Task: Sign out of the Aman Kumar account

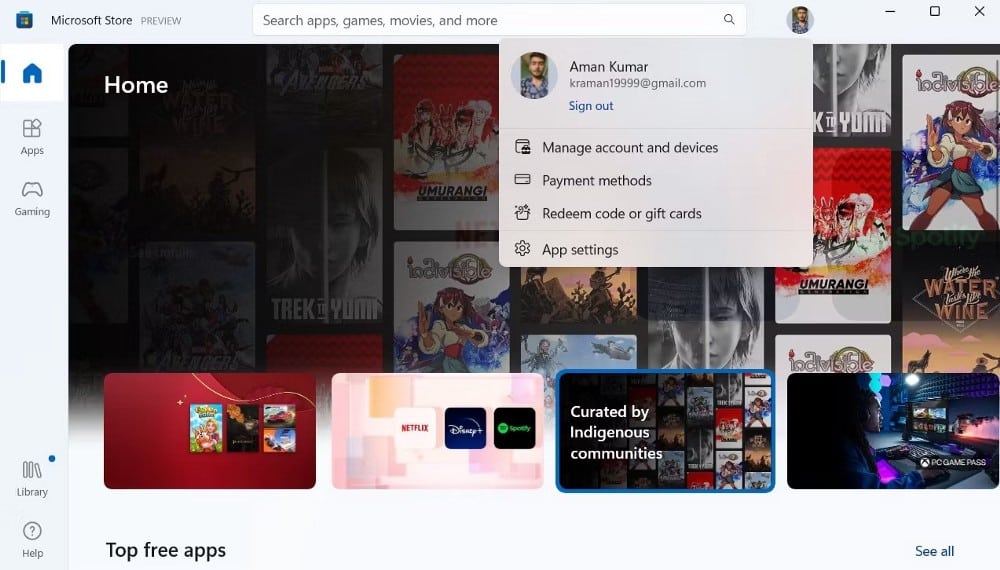Action: [591, 106]
